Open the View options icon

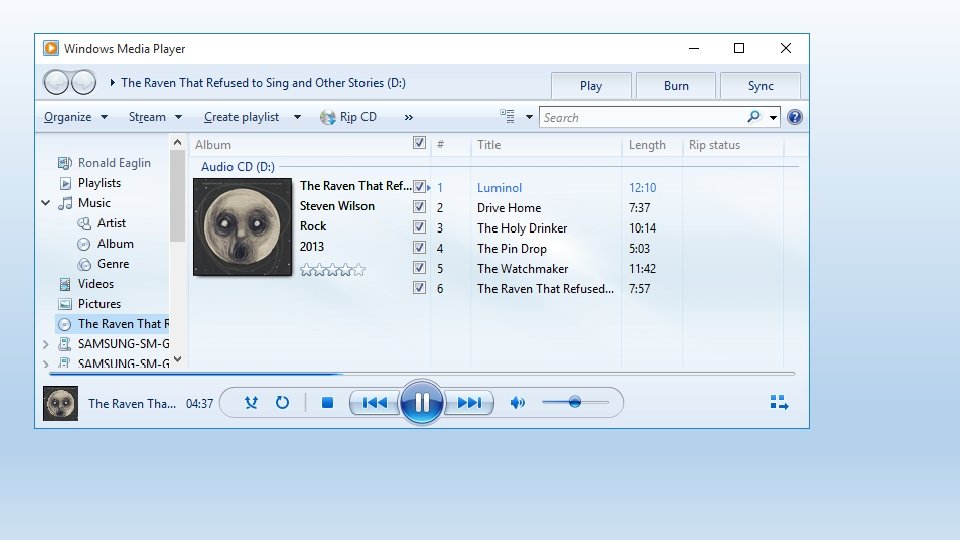pyautogui.click(x=507, y=116)
